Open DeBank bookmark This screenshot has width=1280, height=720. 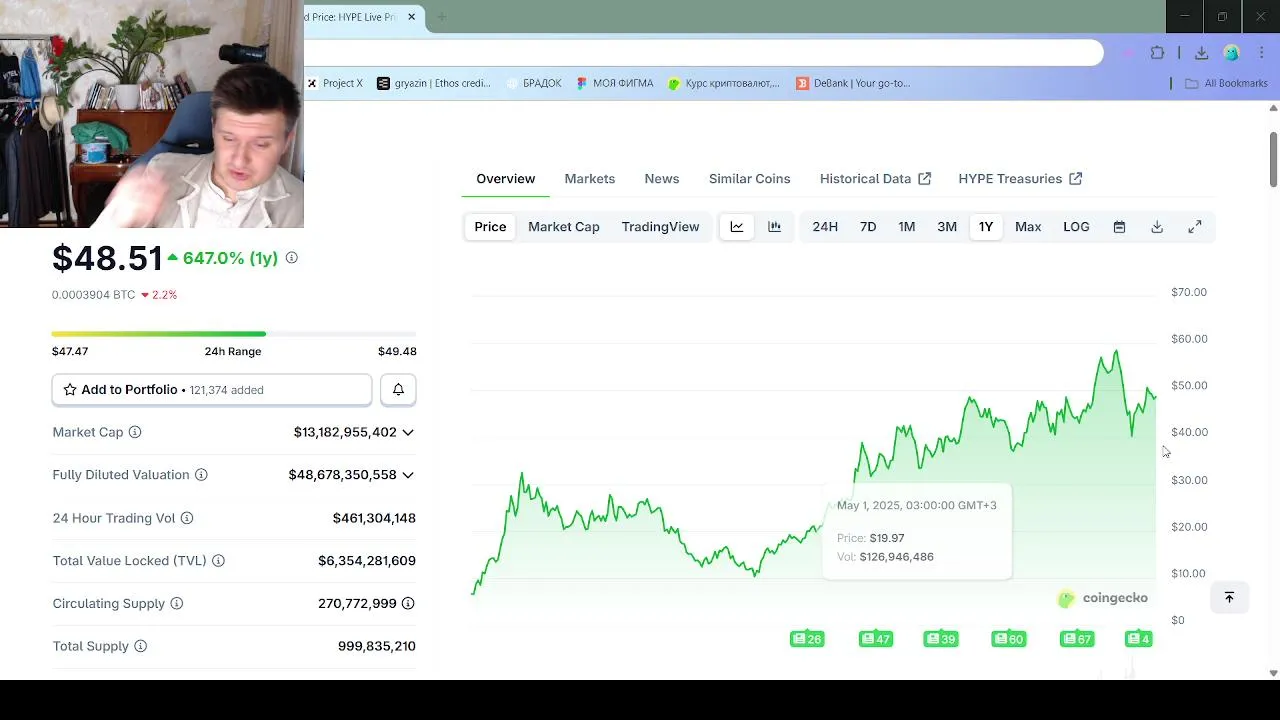(853, 83)
